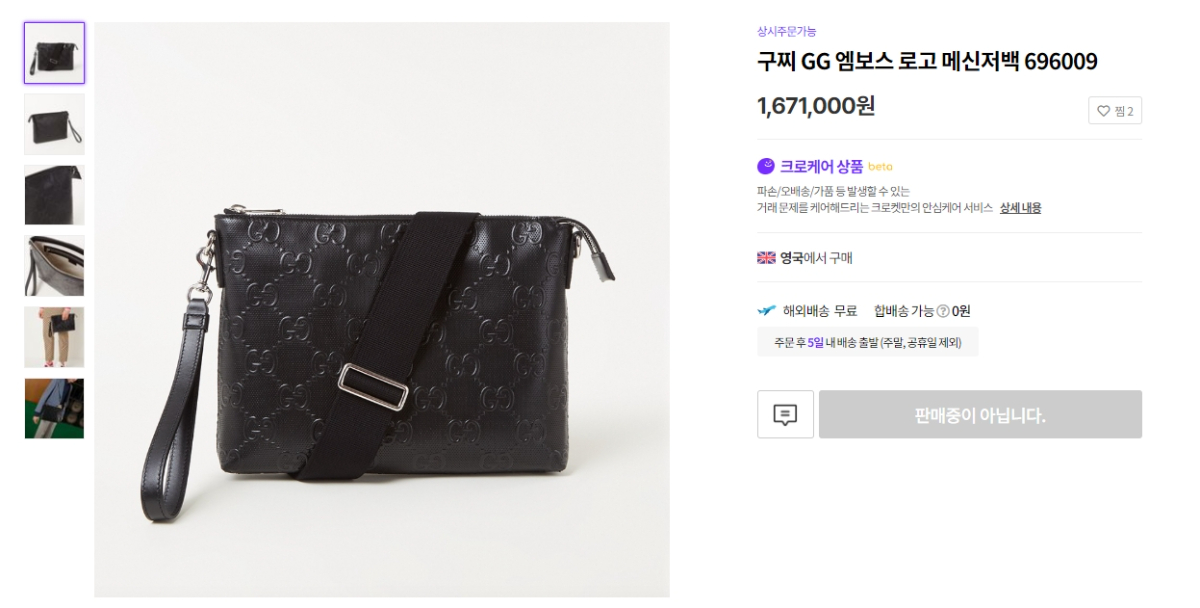Click the purple 크로케어 smiley icon
The height and width of the screenshot is (608, 1200).
(766, 166)
